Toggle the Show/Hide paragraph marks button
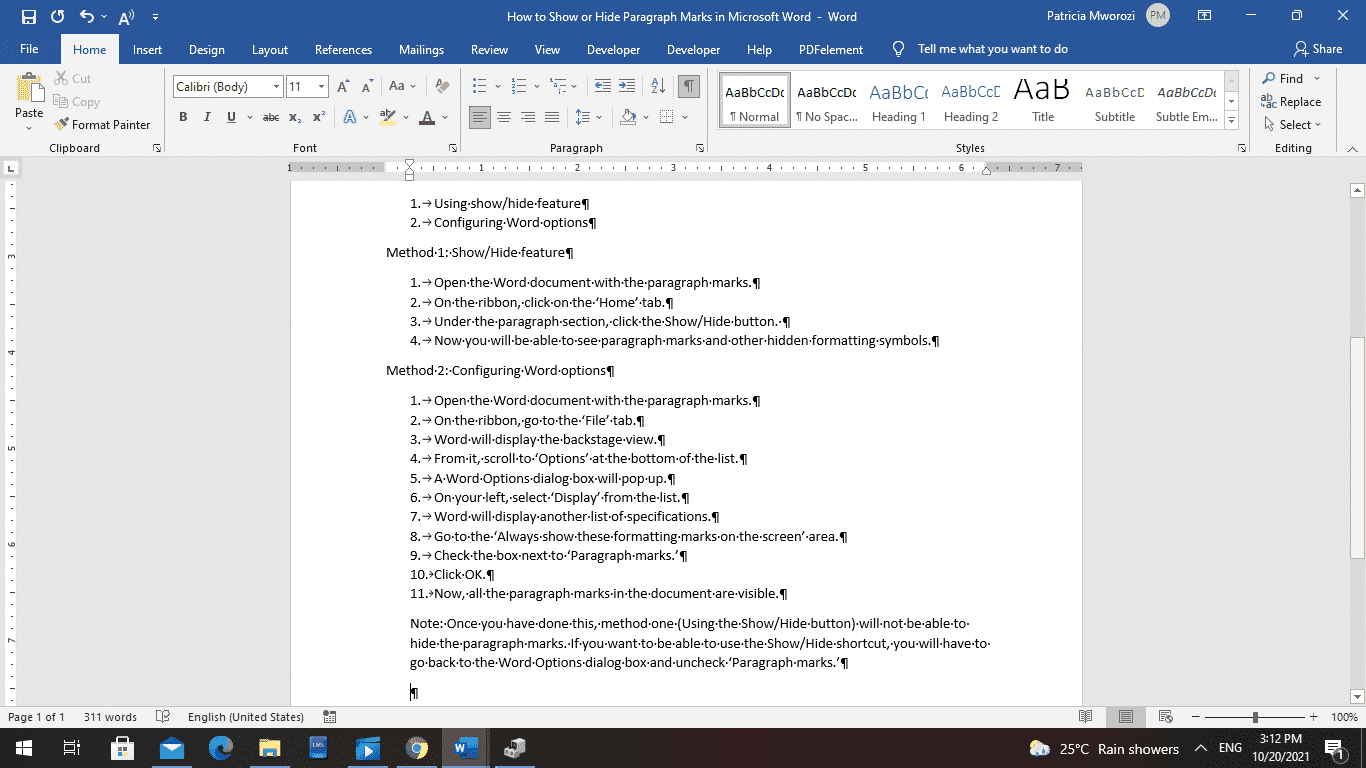 pos(689,87)
